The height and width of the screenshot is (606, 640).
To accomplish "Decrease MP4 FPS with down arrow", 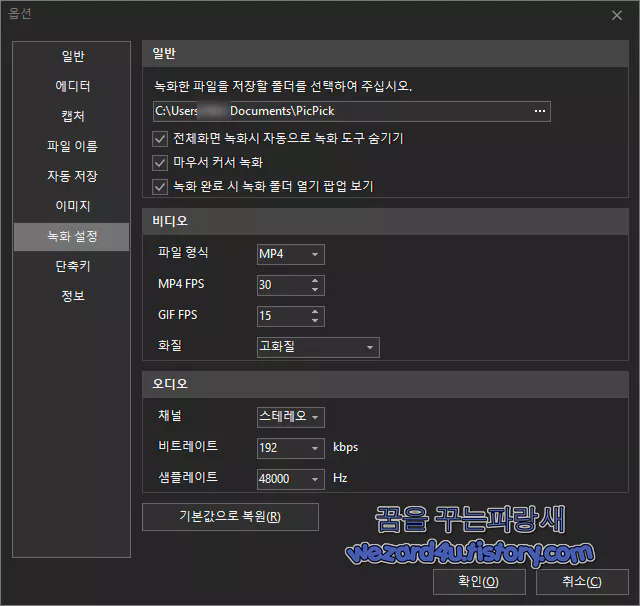I will click(x=315, y=290).
